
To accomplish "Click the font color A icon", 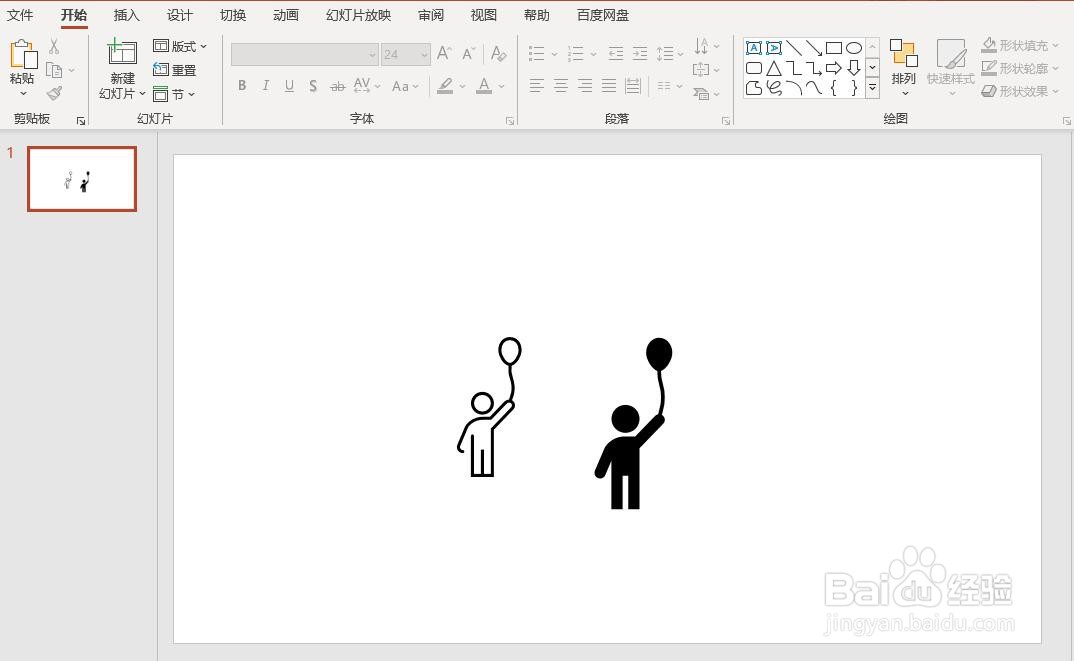I will coord(484,86).
